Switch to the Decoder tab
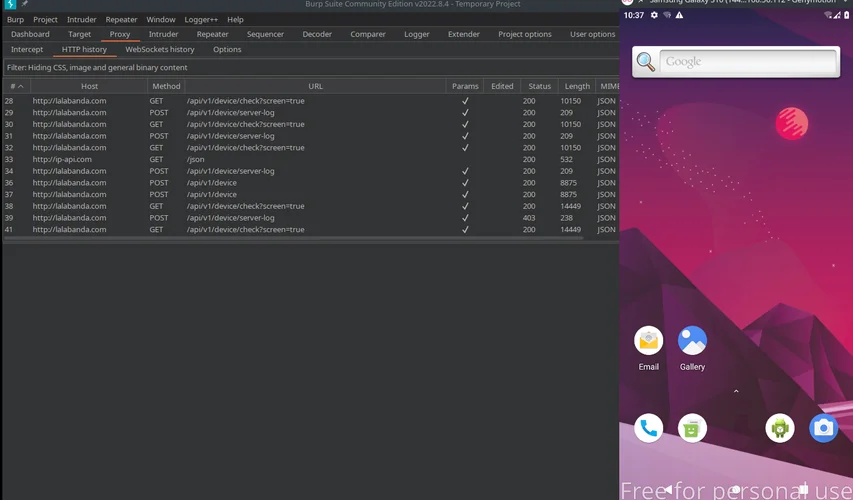Image resolution: width=853 pixels, height=500 pixels. [x=317, y=34]
